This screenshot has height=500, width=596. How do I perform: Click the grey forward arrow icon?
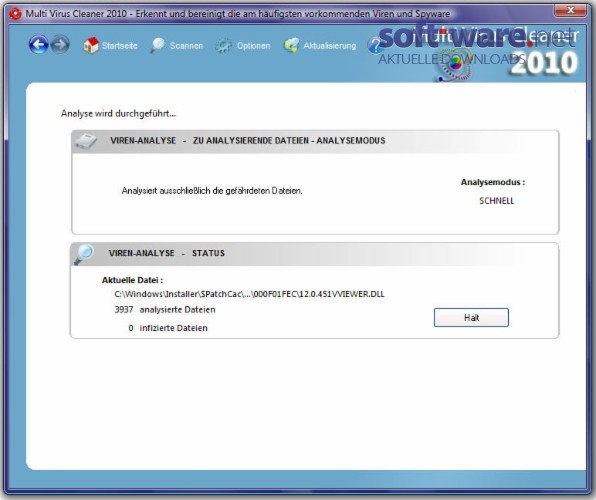60,44
